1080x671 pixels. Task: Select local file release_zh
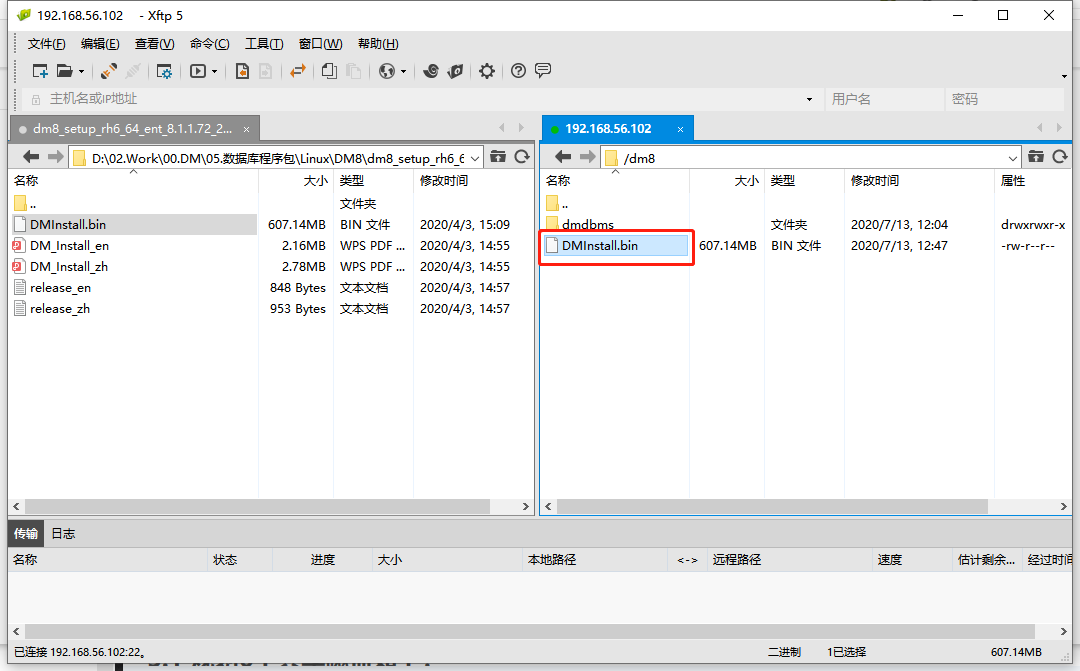click(x=60, y=309)
